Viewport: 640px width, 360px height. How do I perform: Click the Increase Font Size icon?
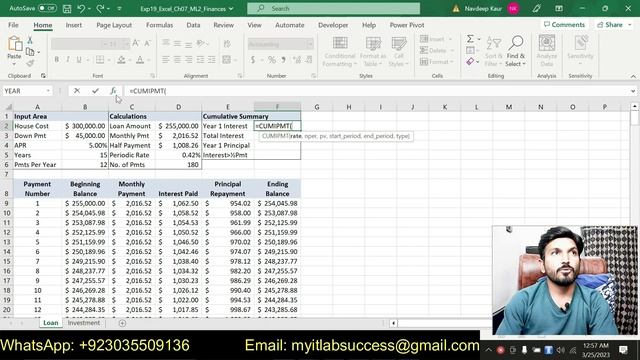(136, 43)
